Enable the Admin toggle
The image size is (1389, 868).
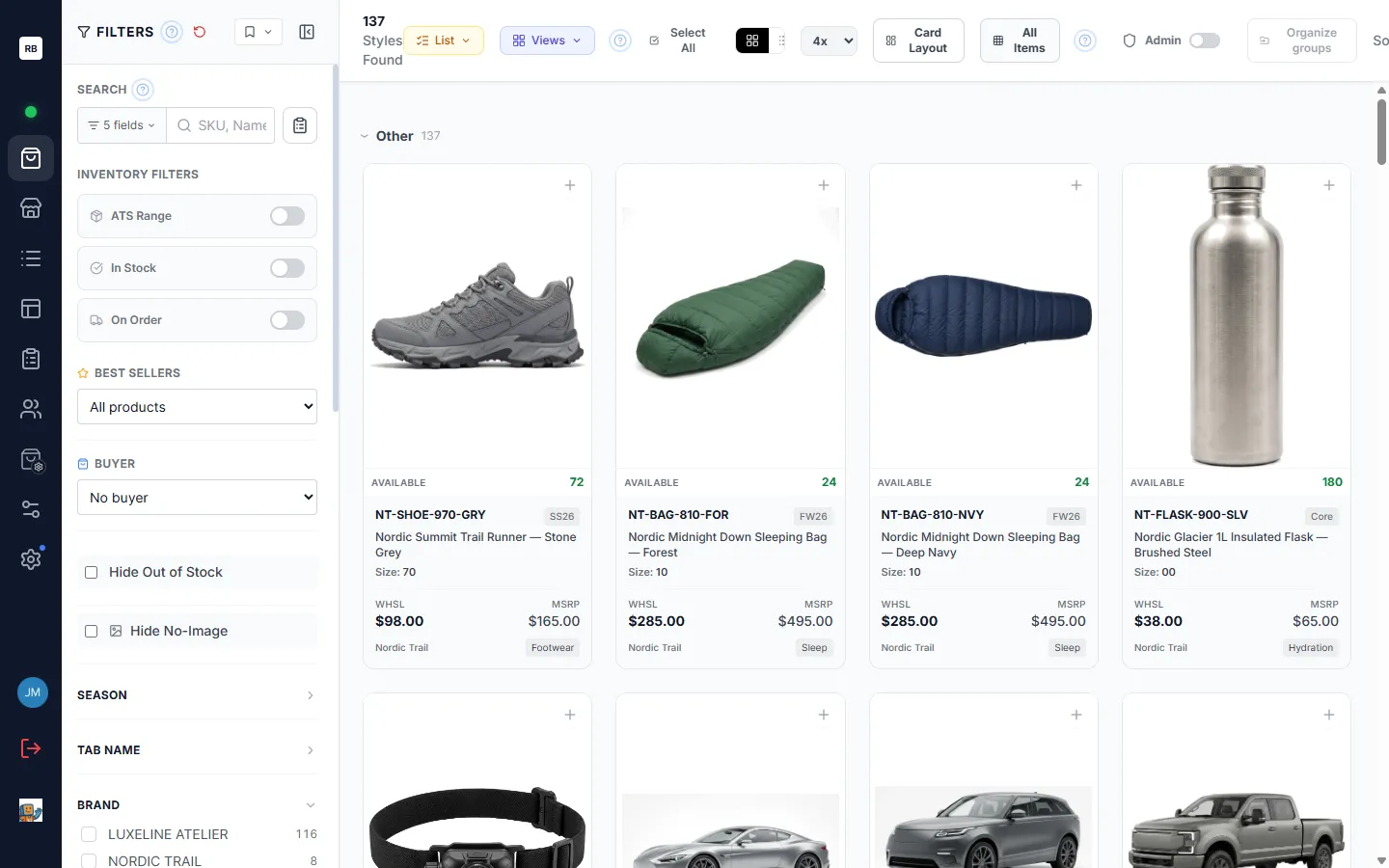[1205, 41]
